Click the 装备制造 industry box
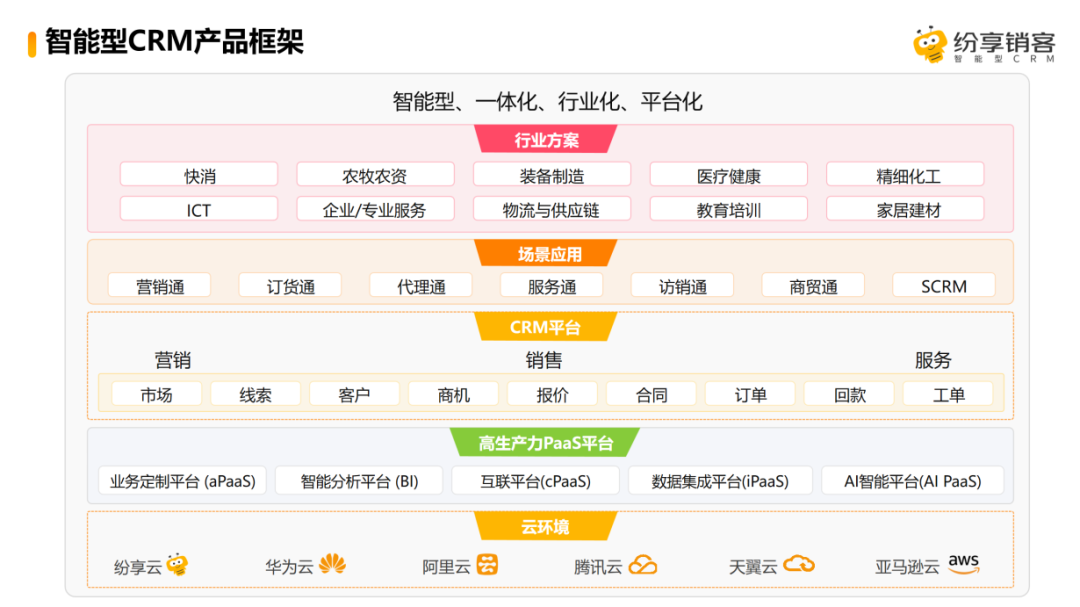Screen dimensions: 1080x607 click(x=552, y=175)
